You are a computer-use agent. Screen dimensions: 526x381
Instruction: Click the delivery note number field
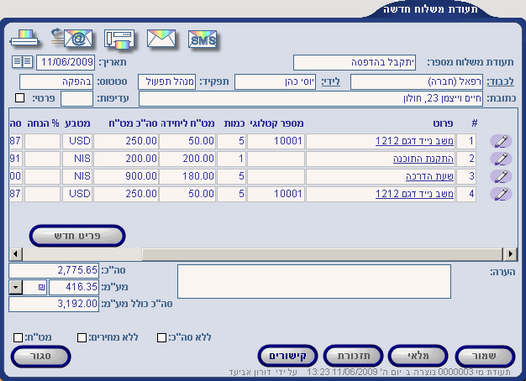coord(355,62)
